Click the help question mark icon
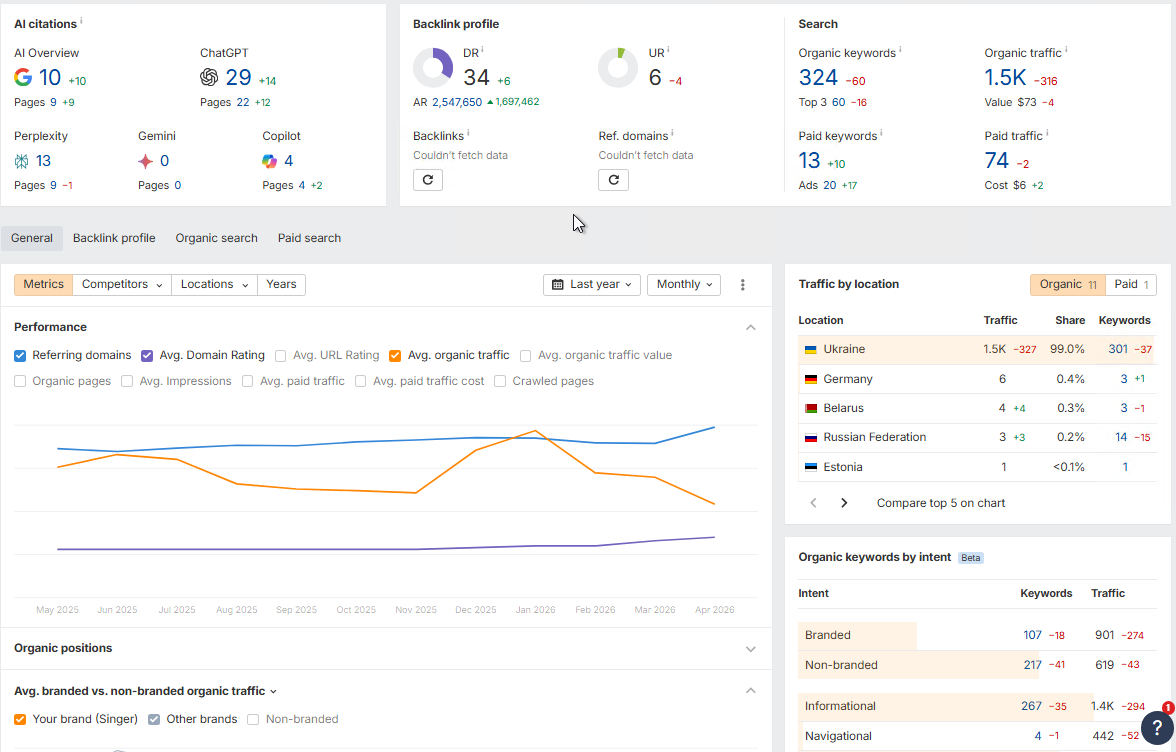The image size is (1176, 752). [x=1156, y=727]
